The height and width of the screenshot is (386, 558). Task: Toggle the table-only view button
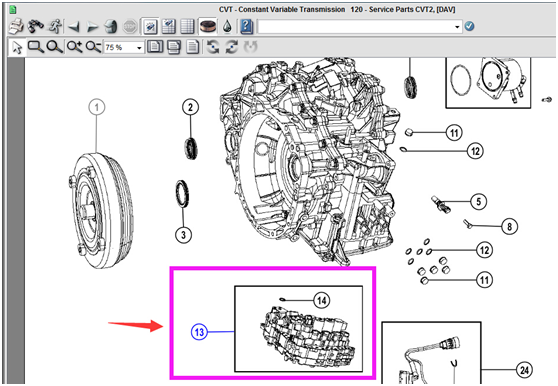click(x=187, y=26)
